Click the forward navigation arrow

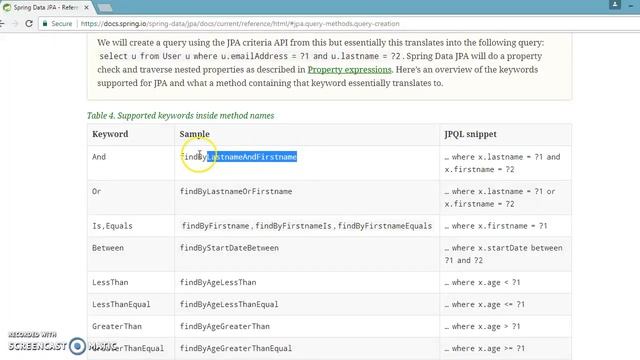tap(15, 24)
